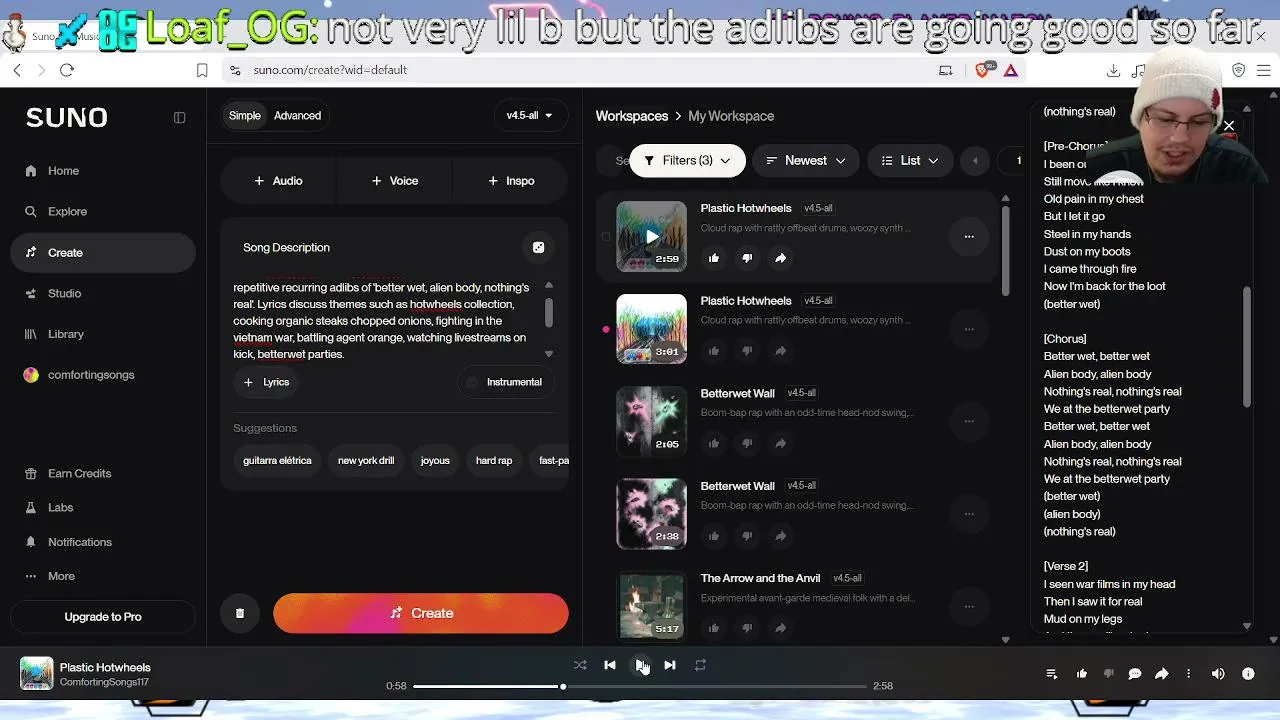Seek within the song progress bar

coord(640,686)
